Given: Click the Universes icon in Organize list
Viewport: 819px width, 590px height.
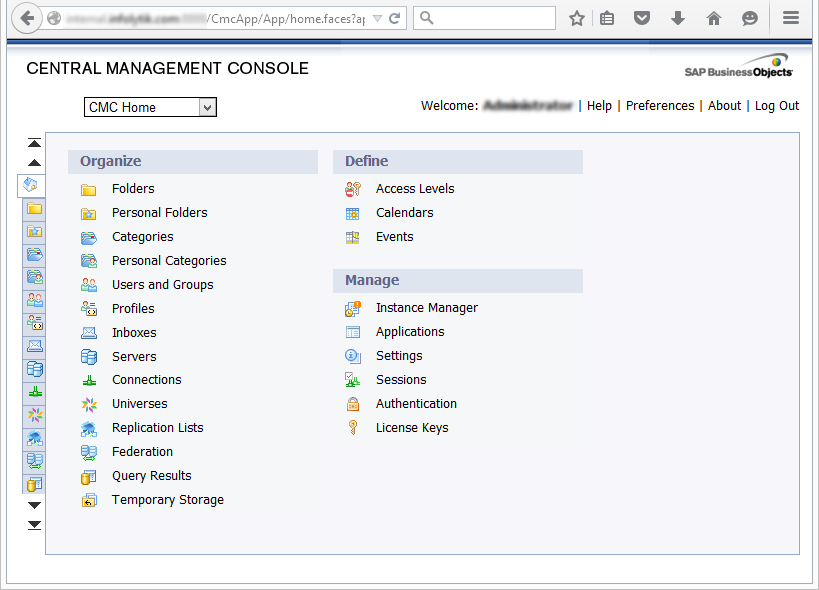Looking at the screenshot, I should pos(89,404).
